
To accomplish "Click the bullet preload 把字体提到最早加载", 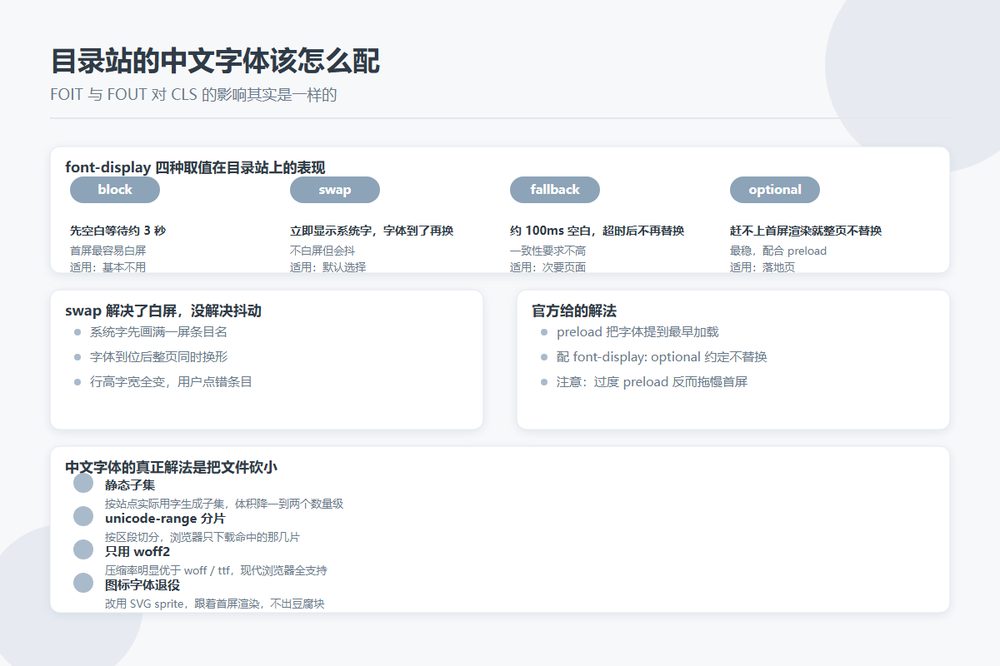I will tap(638, 332).
